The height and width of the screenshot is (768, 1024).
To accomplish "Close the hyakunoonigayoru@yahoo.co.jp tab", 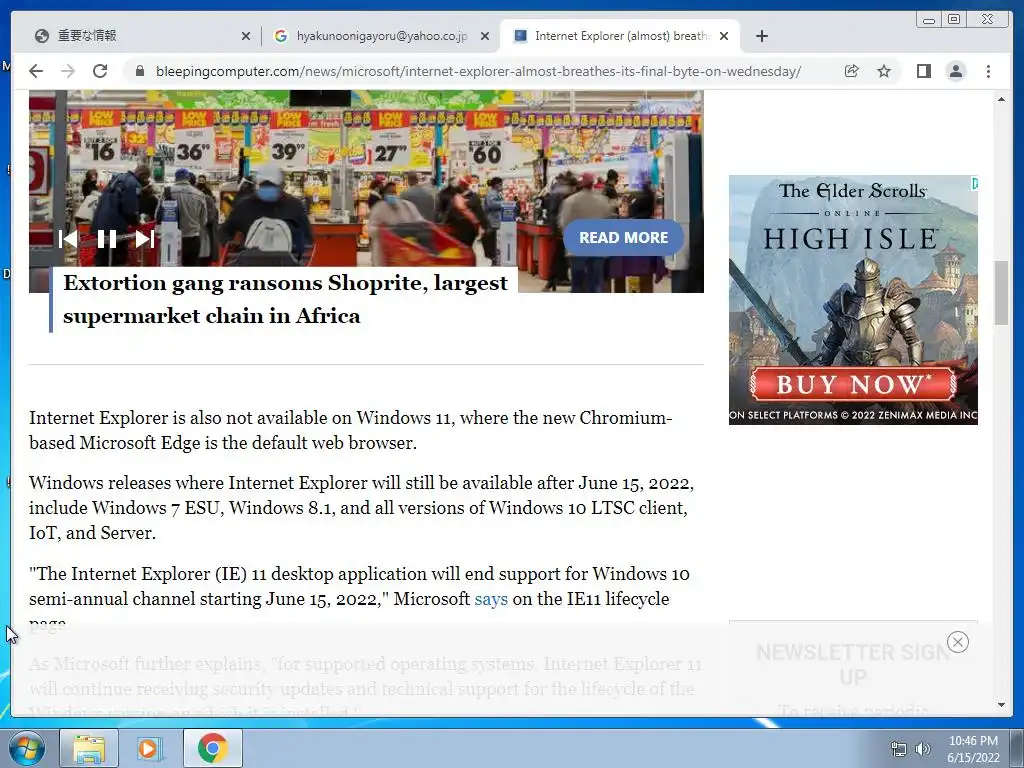I will click(485, 37).
